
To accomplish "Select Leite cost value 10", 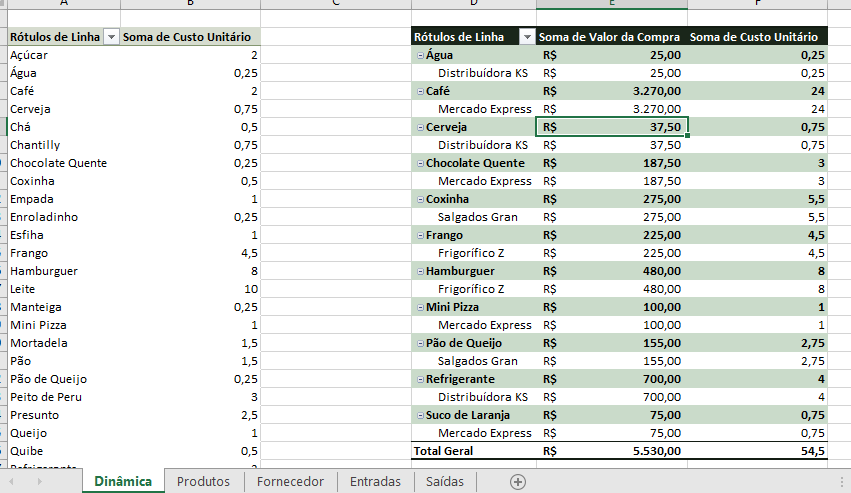I will point(190,289).
